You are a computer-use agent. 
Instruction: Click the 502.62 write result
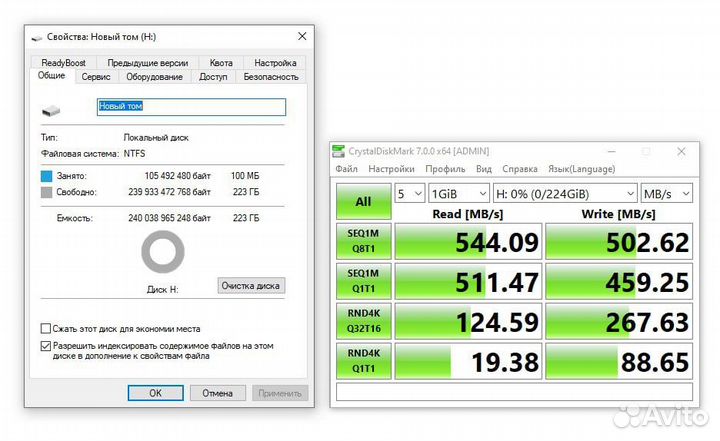[619, 242]
